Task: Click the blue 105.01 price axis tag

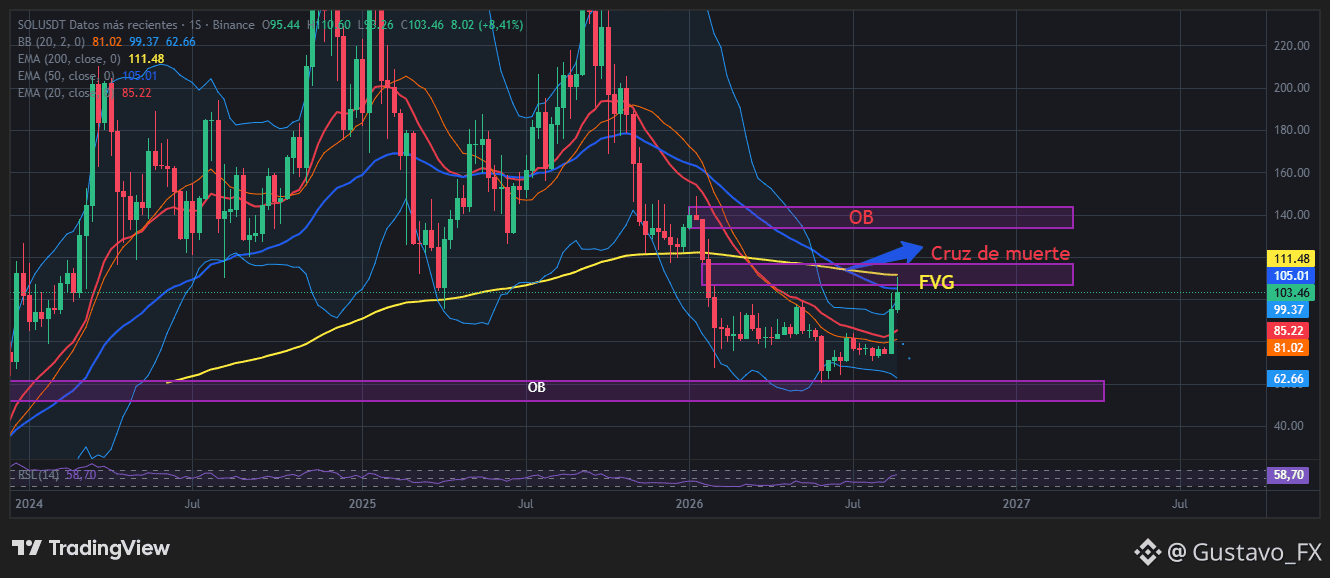Action: [x=1289, y=275]
